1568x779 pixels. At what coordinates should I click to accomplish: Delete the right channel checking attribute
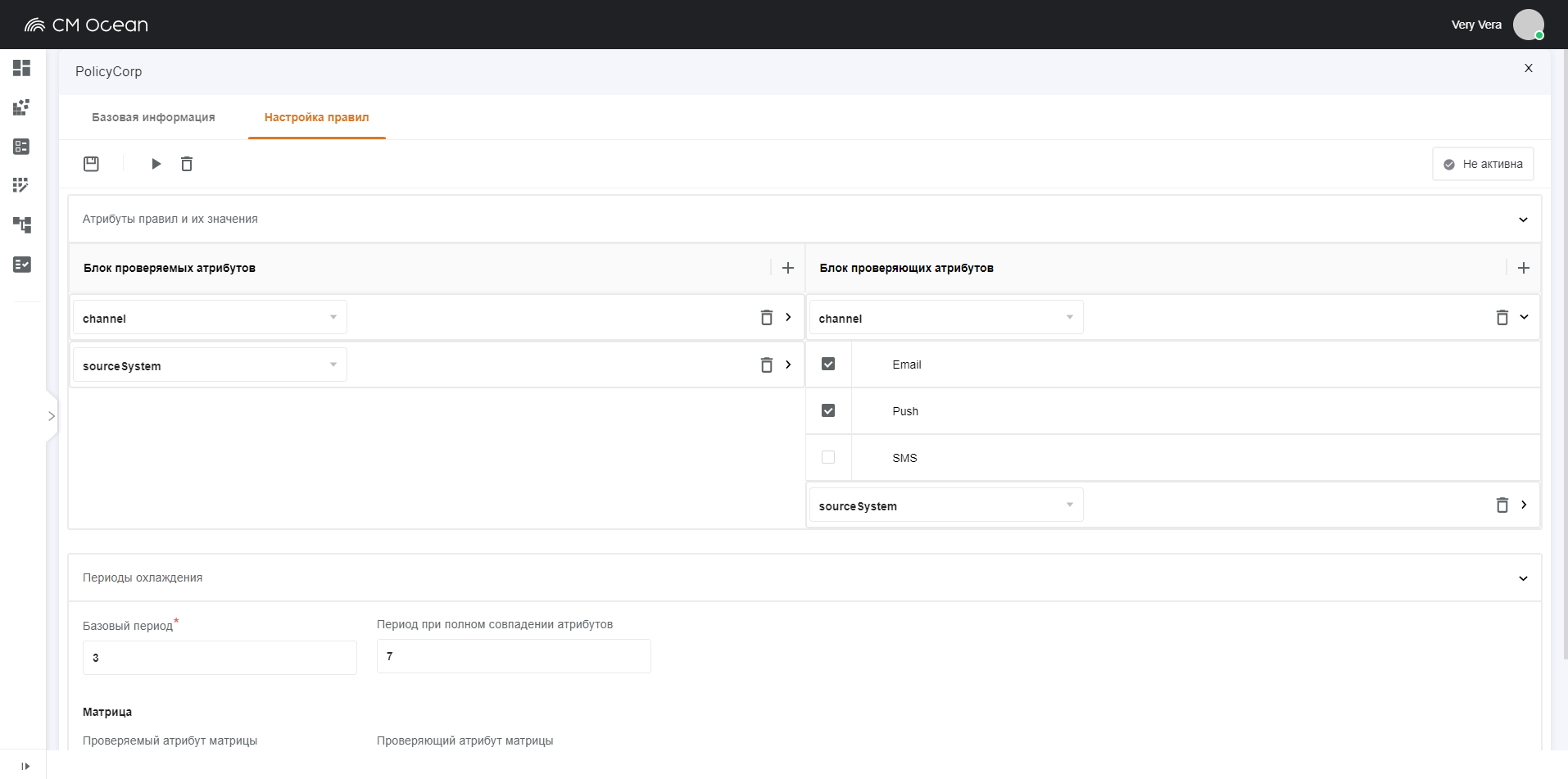1502,318
